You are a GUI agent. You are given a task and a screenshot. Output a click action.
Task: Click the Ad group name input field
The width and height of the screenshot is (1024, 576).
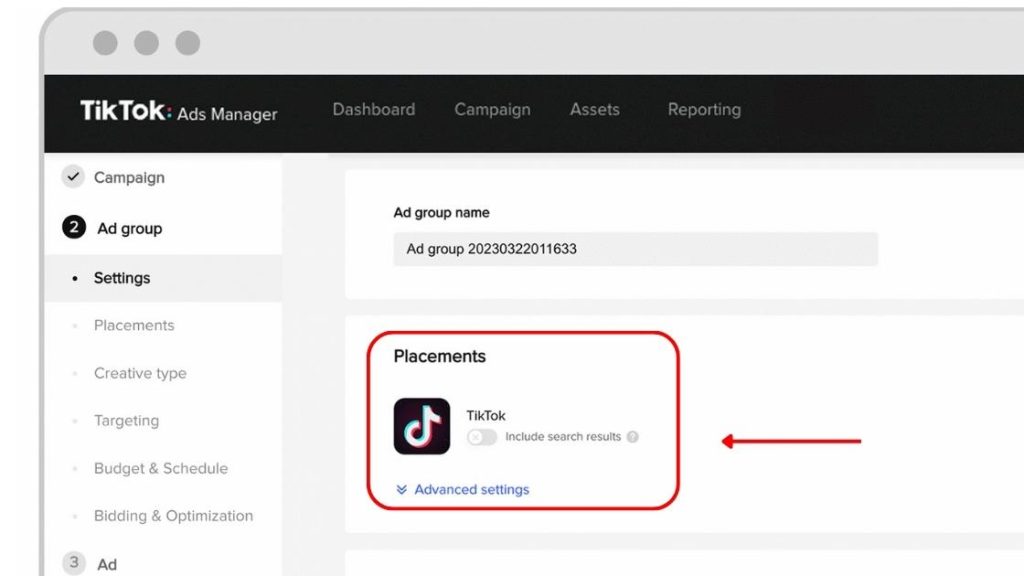pyautogui.click(x=635, y=249)
